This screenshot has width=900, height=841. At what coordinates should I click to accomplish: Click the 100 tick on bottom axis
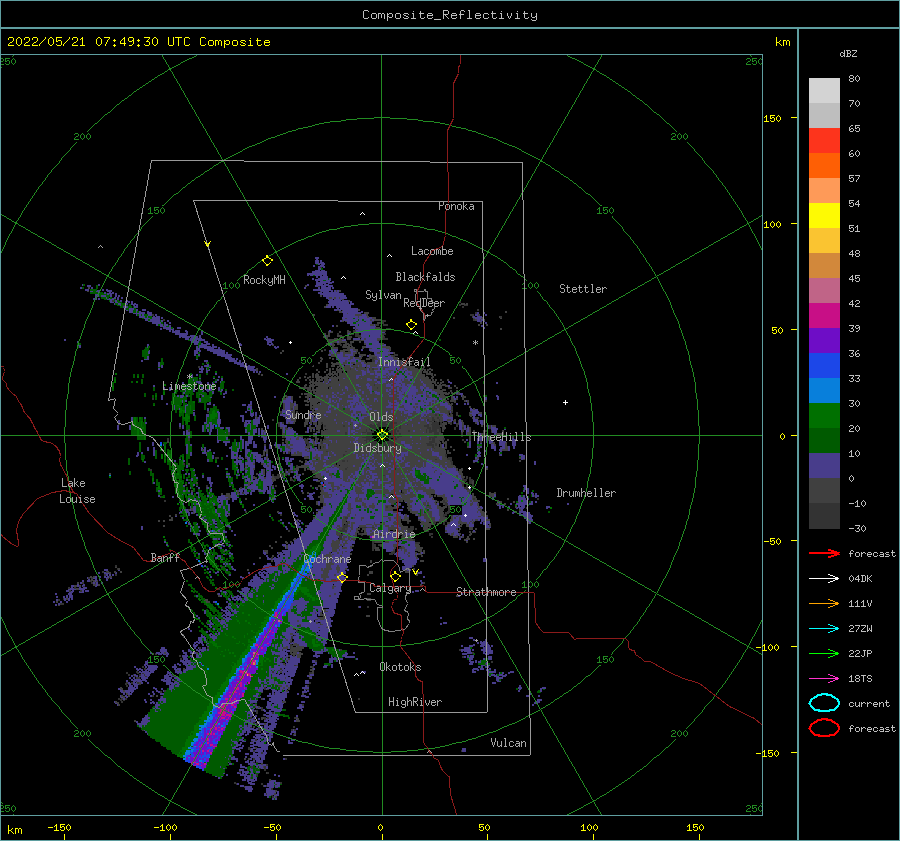(589, 828)
